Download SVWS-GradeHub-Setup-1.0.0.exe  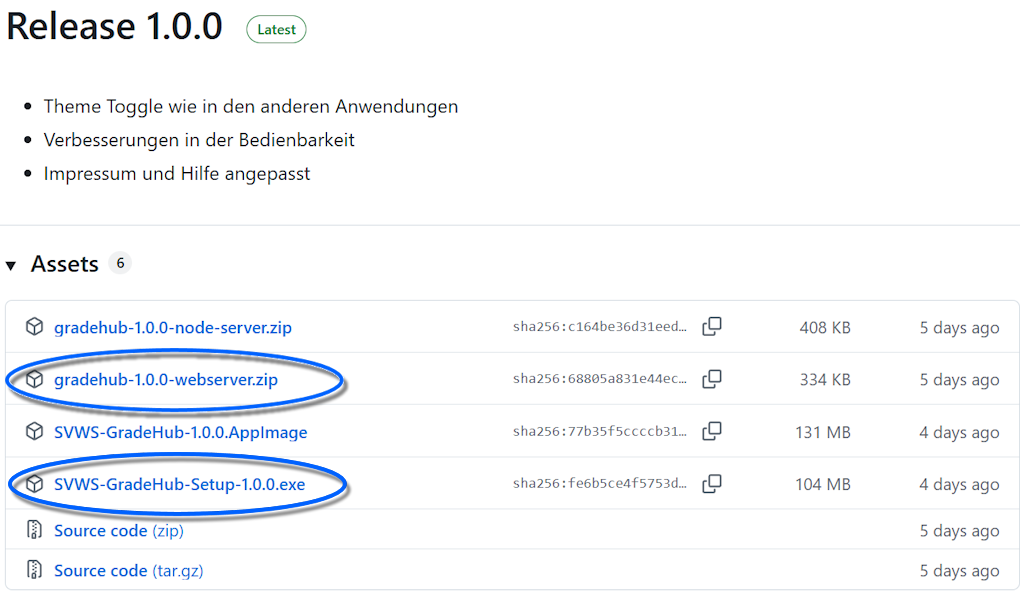(180, 484)
